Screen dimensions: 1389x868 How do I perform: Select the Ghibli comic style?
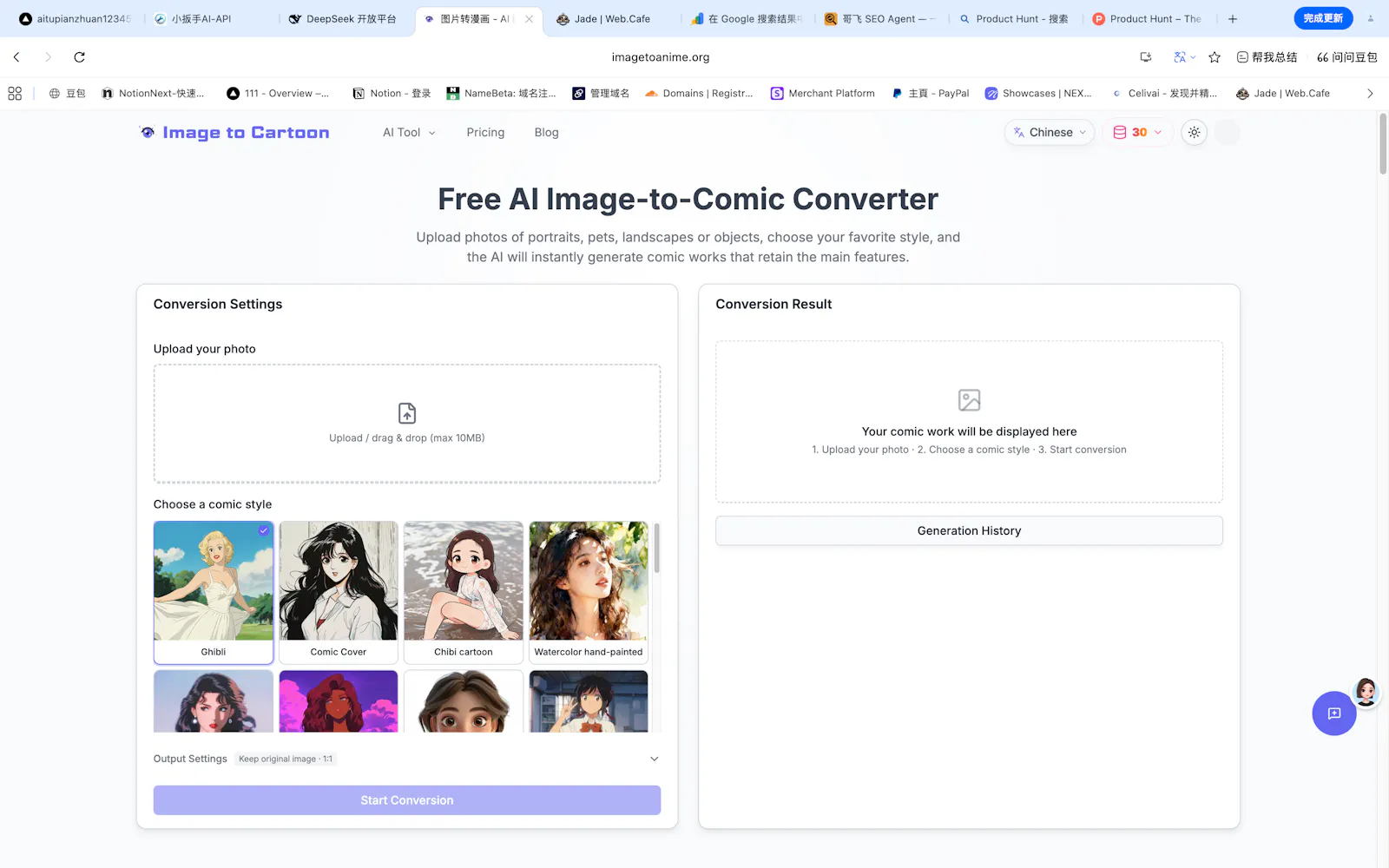214,593
